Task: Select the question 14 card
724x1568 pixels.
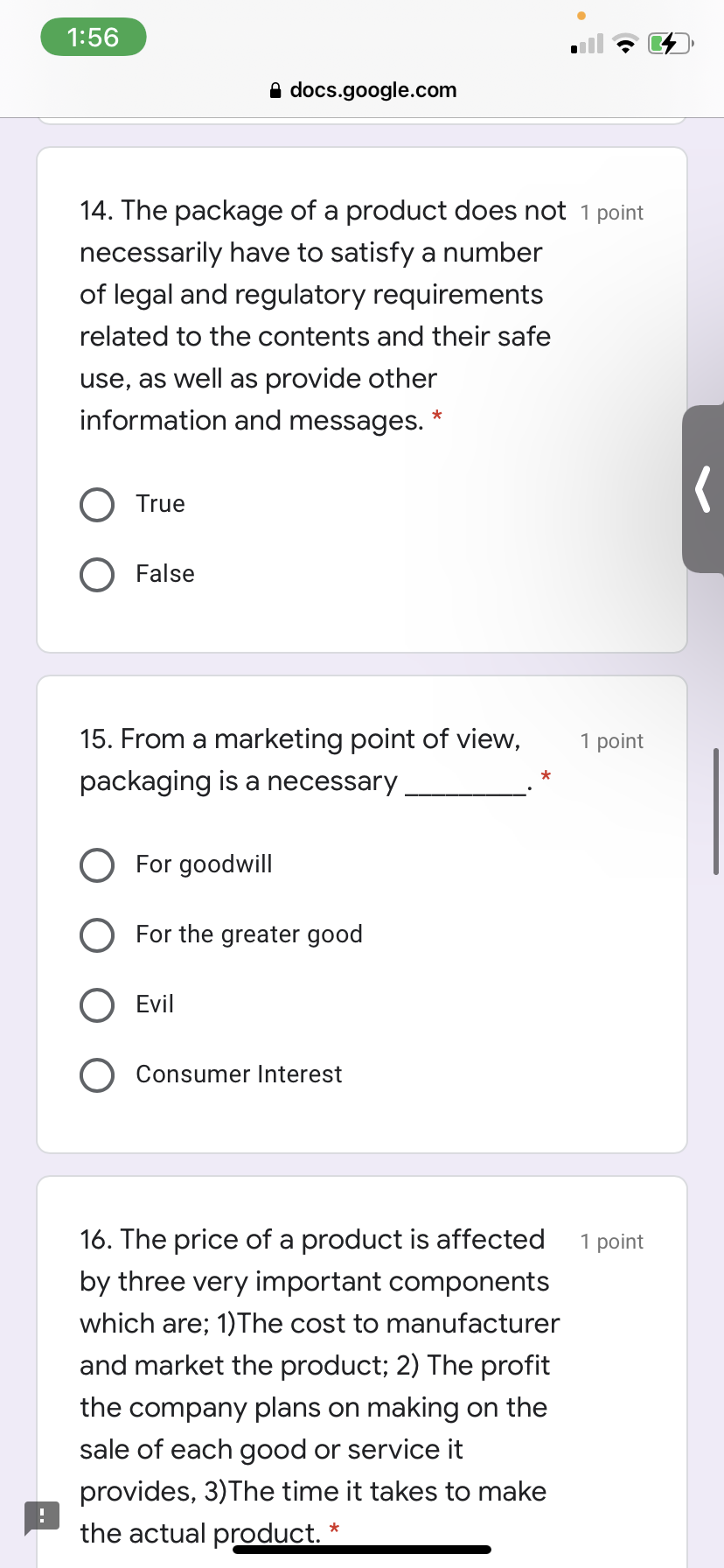Action: [x=362, y=398]
